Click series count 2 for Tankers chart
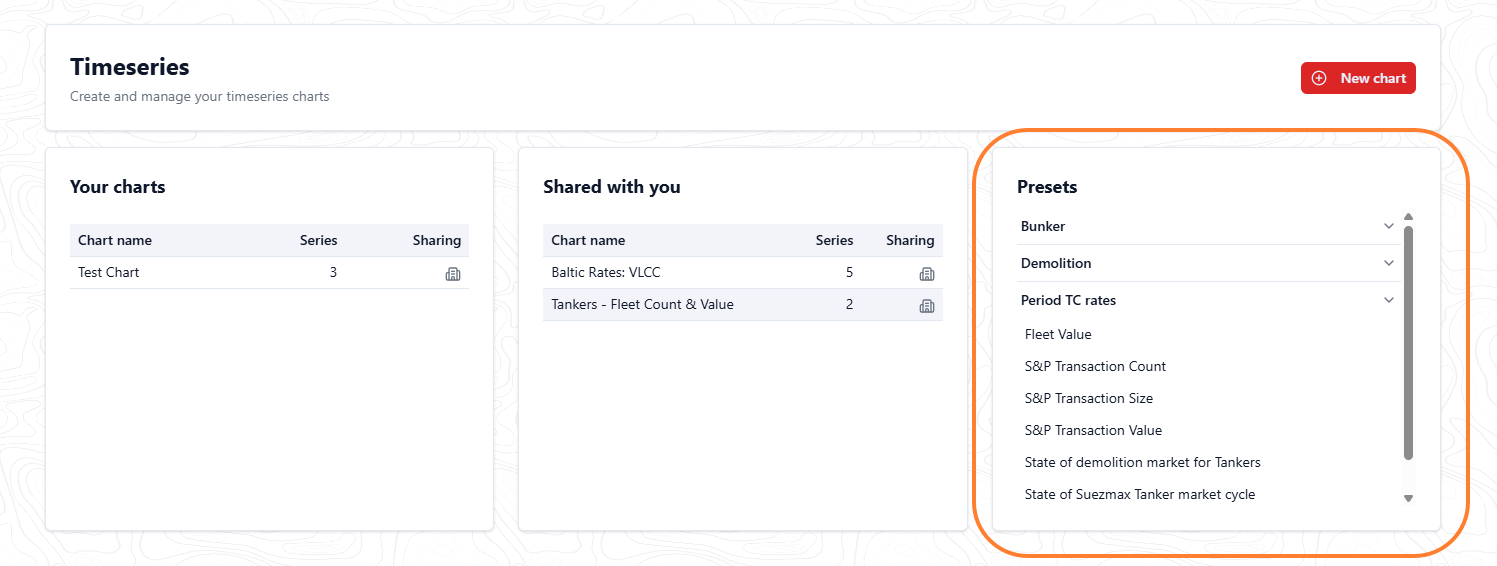The image size is (1497, 566). [849, 304]
